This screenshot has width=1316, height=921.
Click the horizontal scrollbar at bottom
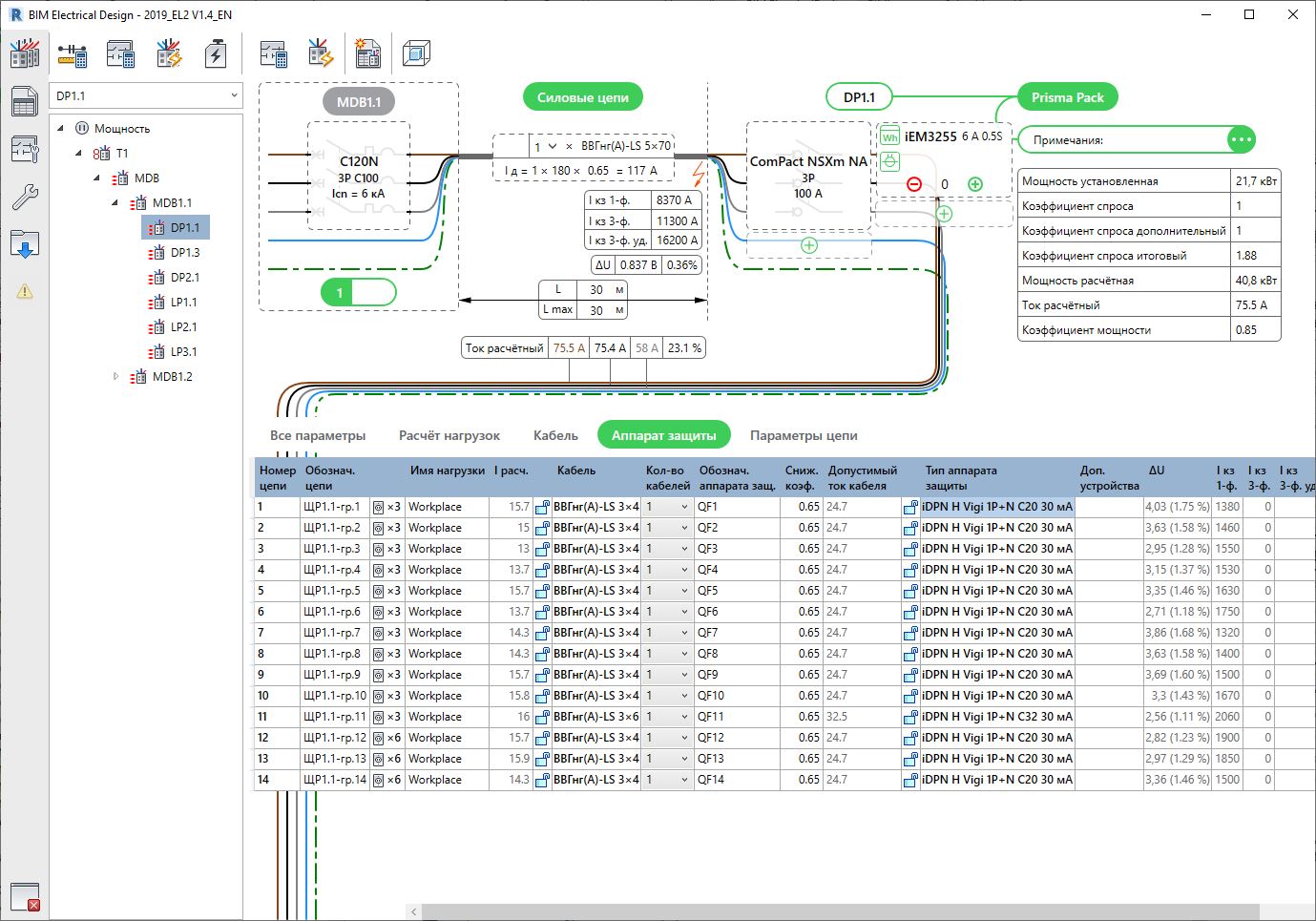point(840,911)
